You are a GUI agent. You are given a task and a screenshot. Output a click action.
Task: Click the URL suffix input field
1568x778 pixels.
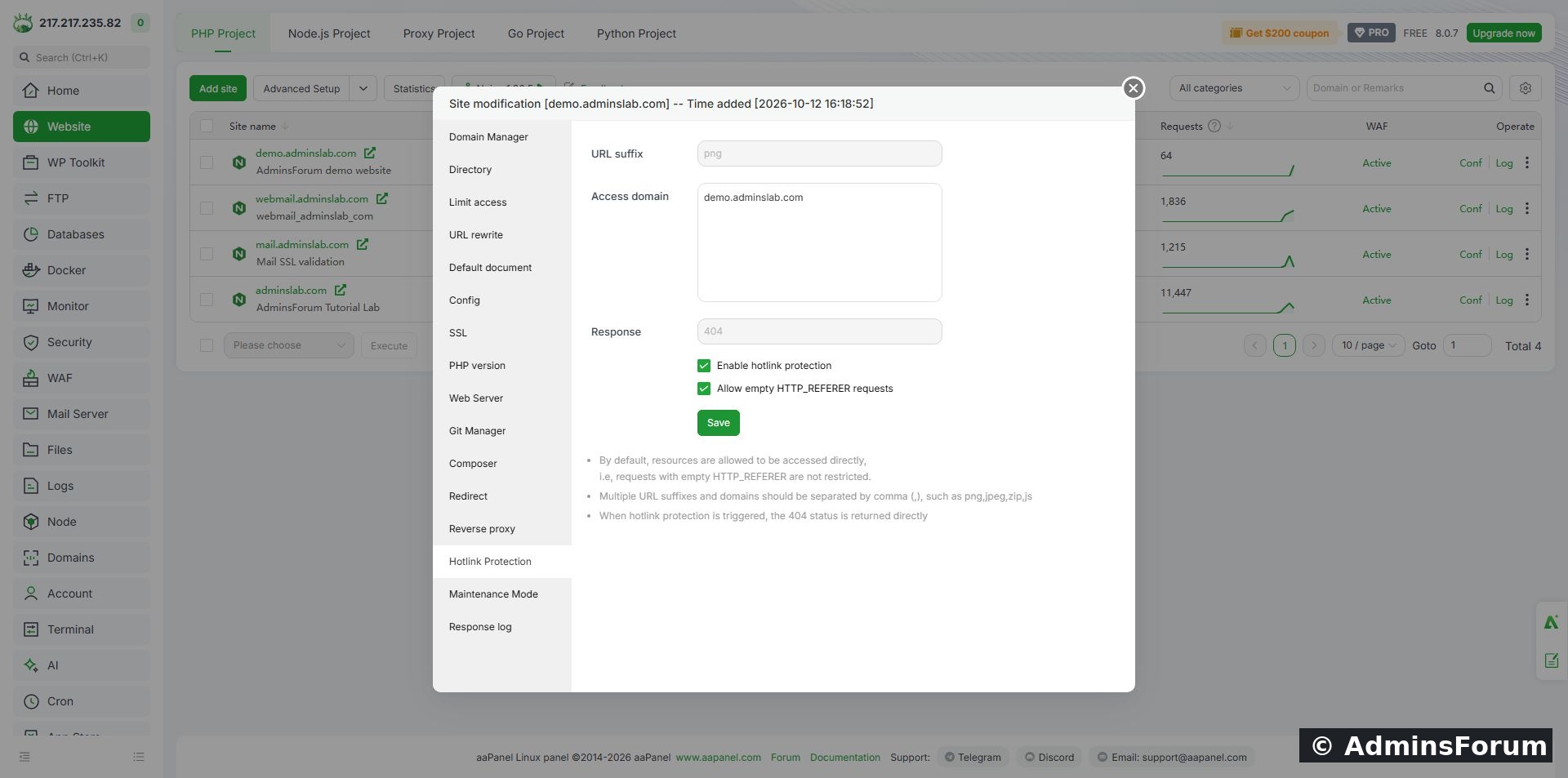[819, 153]
